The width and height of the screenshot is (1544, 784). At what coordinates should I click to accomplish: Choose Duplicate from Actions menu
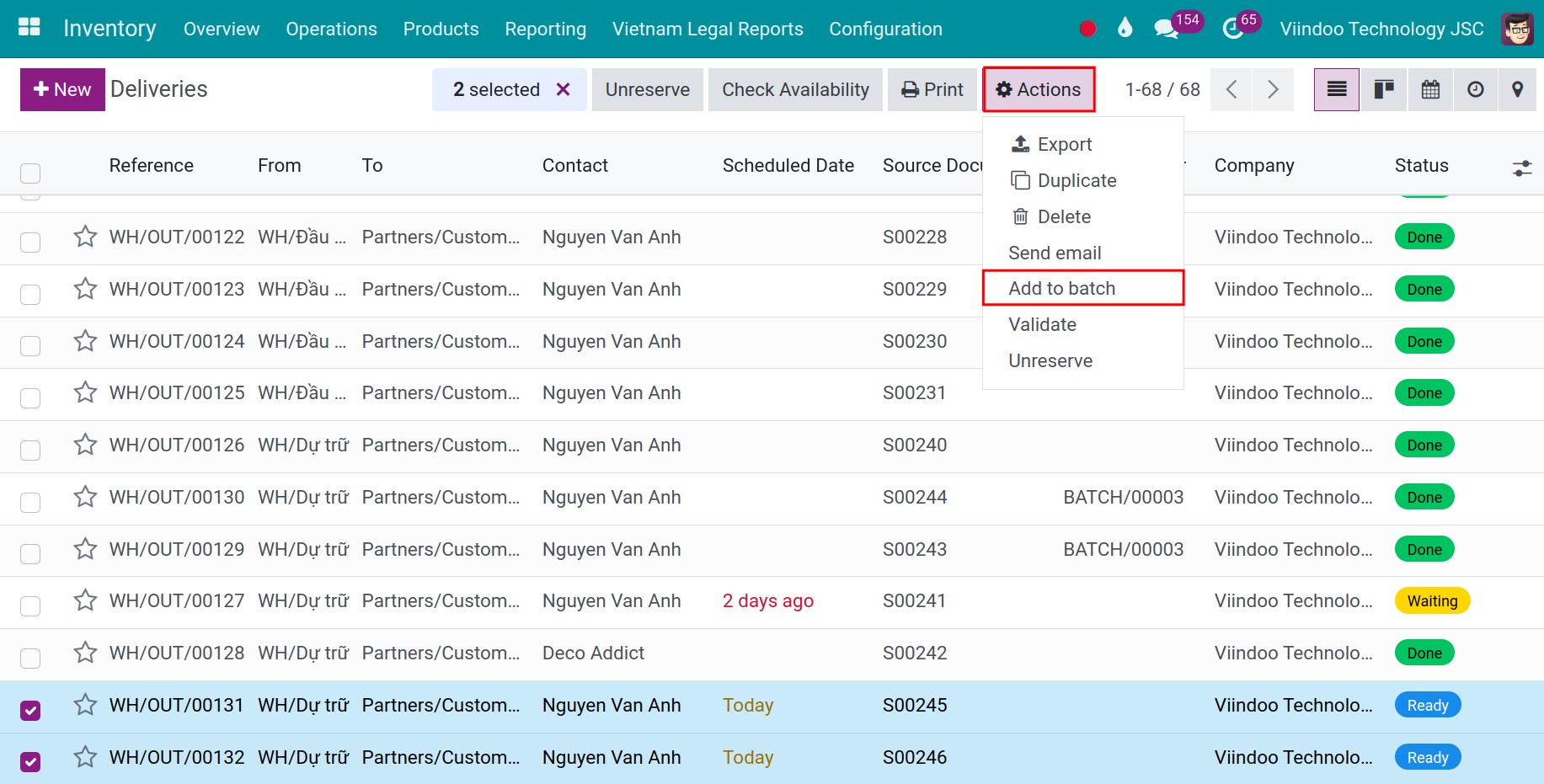coord(1083,180)
